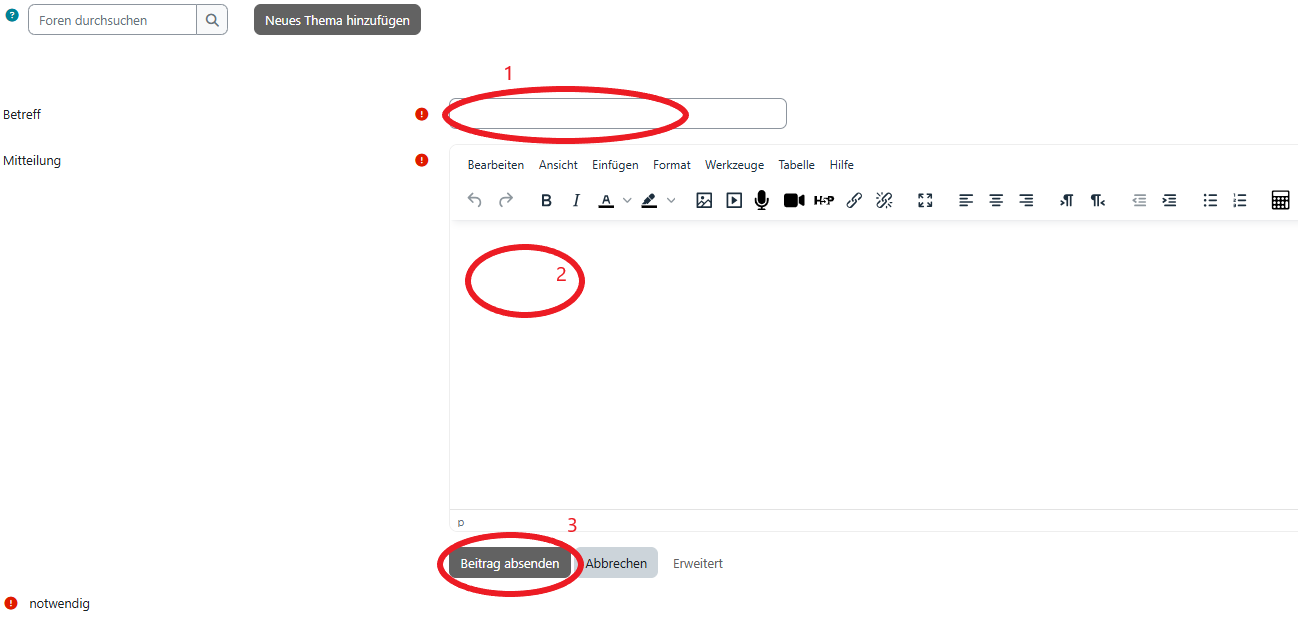Apply the text color swatch button

pyautogui.click(x=606, y=200)
